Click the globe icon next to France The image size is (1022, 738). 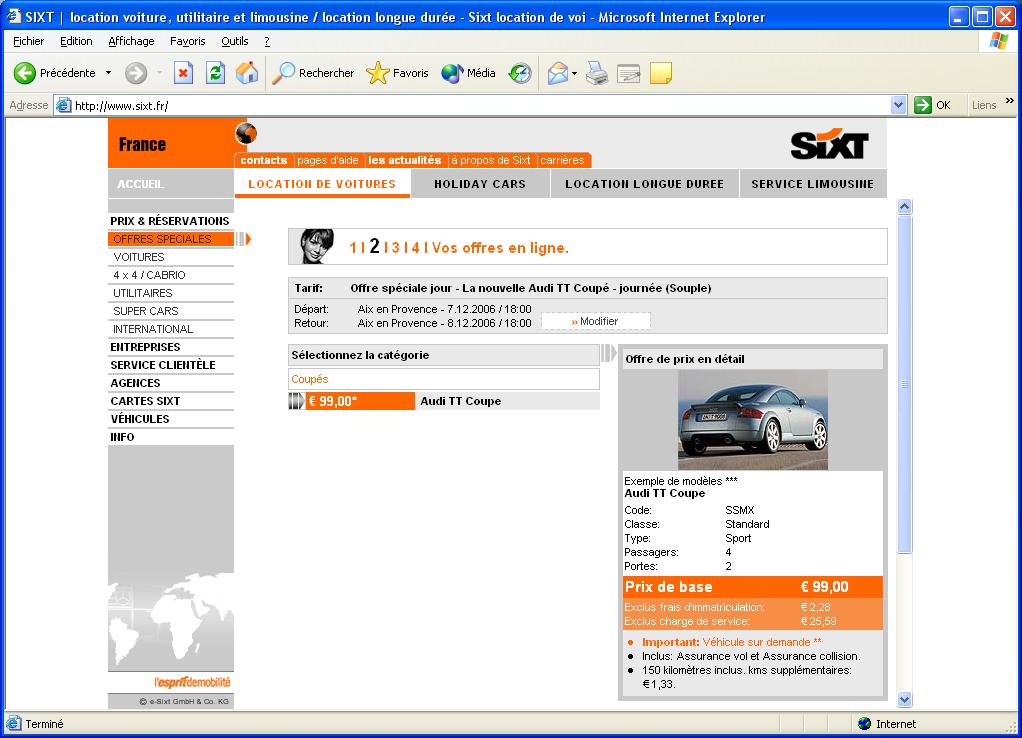coord(246,133)
